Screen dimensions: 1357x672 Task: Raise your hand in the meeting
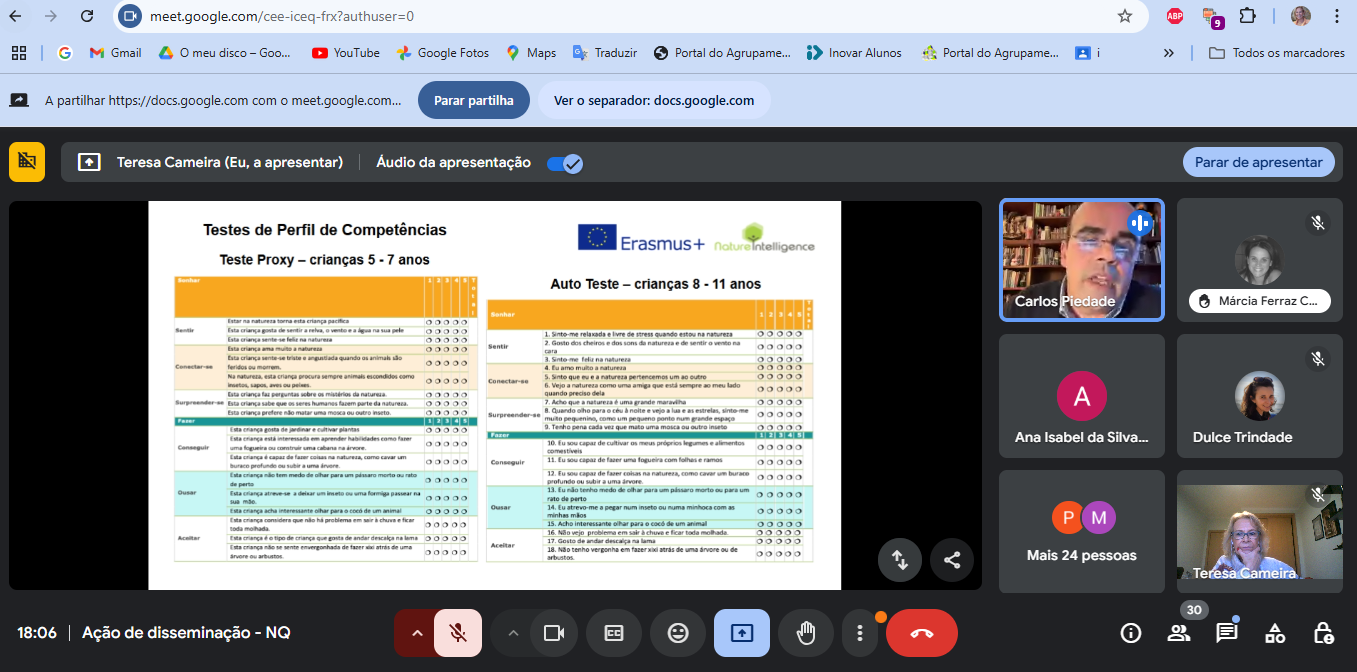(x=806, y=633)
